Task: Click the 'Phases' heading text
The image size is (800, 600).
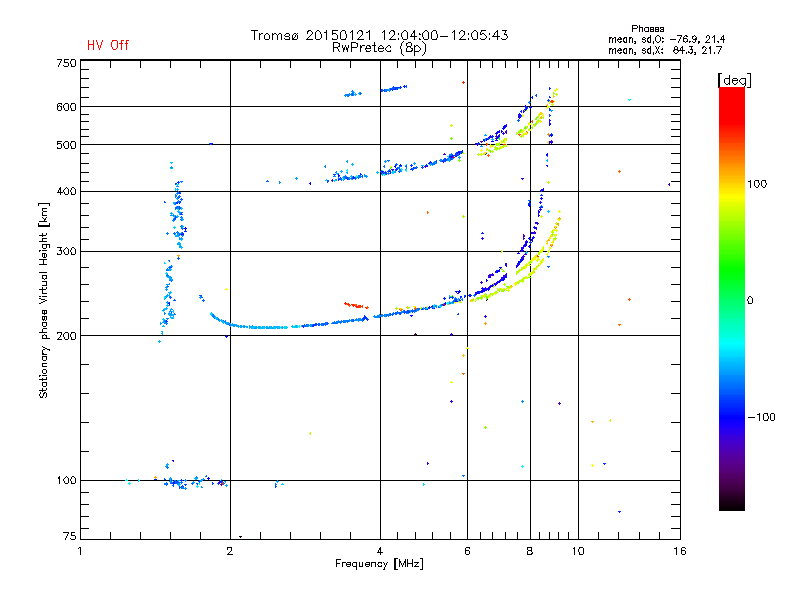Action: tap(647, 29)
